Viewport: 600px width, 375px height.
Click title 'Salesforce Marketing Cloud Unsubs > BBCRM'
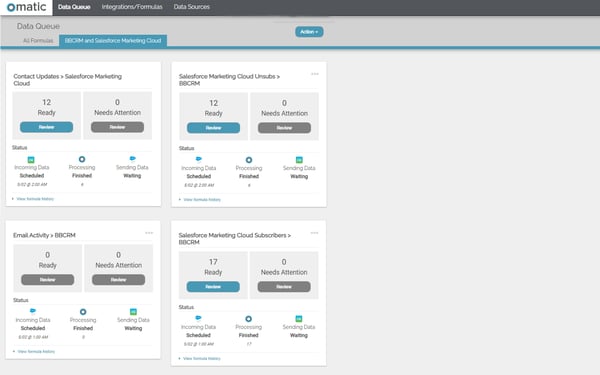point(229,80)
